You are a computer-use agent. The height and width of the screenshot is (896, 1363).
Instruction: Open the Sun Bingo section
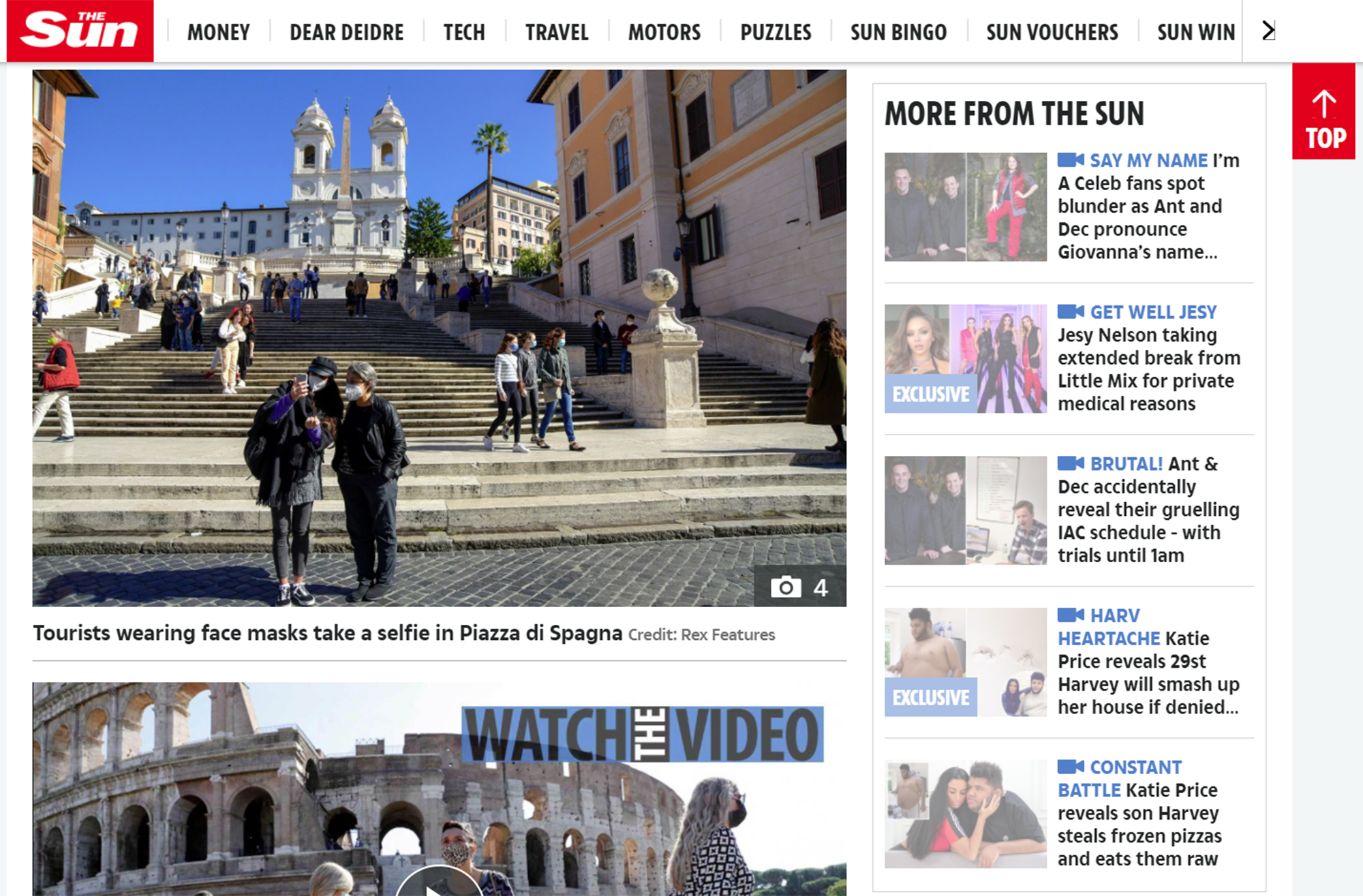pyautogui.click(x=898, y=32)
